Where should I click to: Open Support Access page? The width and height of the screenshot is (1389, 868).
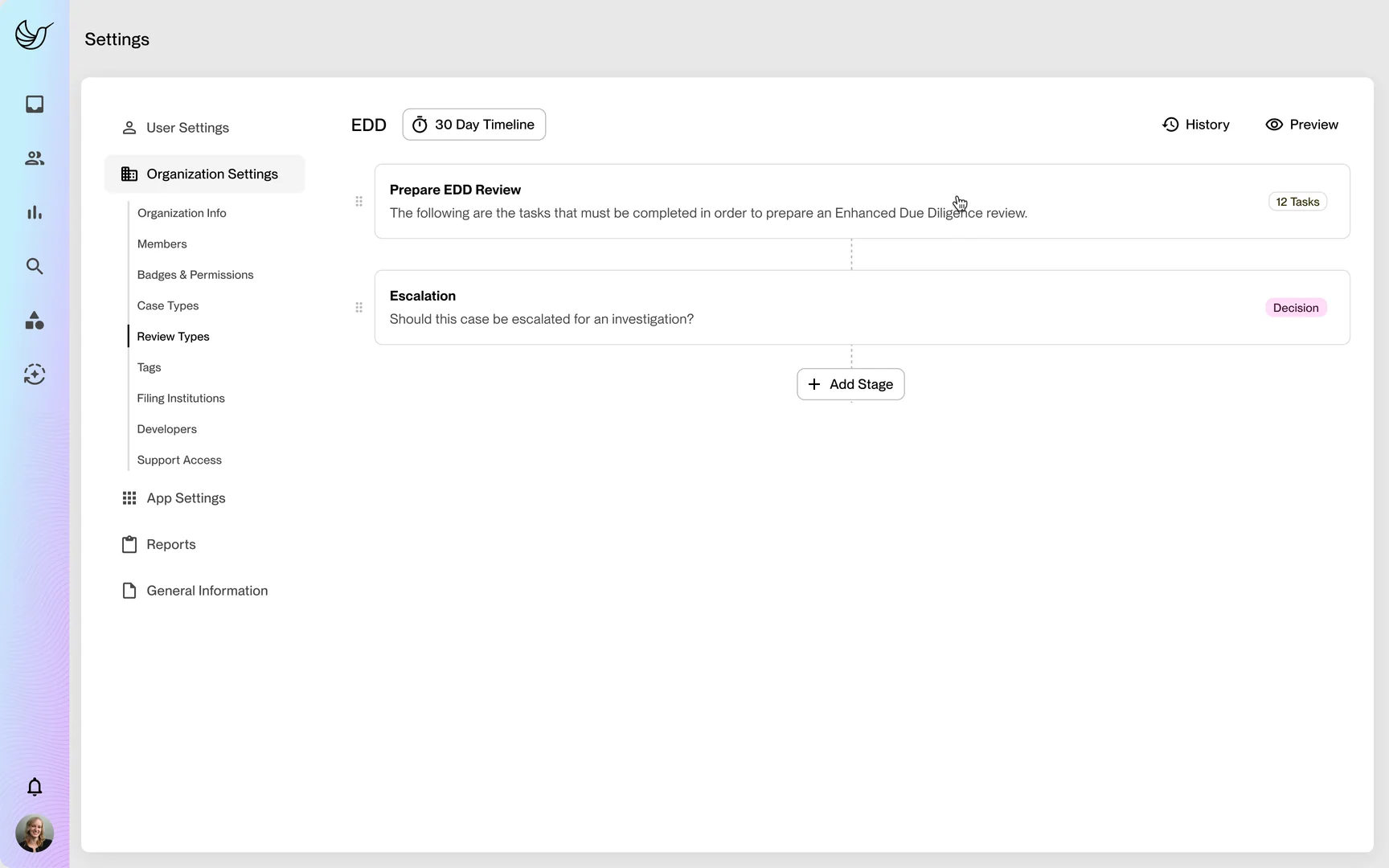[x=179, y=461]
